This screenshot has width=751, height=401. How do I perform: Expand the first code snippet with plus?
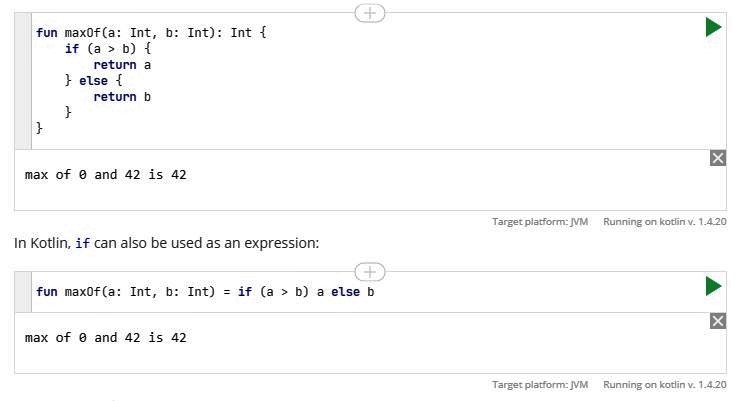tap(370, 13)
